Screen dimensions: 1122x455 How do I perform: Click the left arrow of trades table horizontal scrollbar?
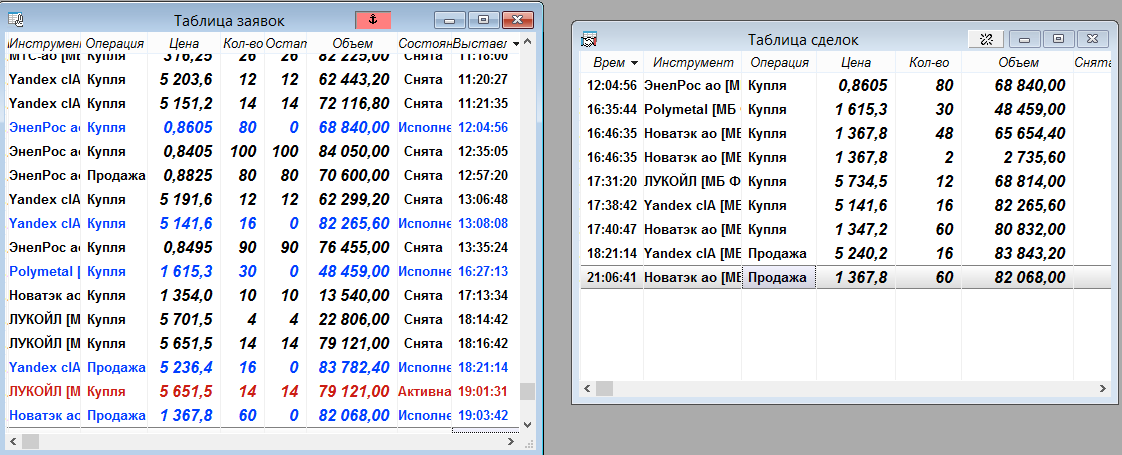[588, 388]
